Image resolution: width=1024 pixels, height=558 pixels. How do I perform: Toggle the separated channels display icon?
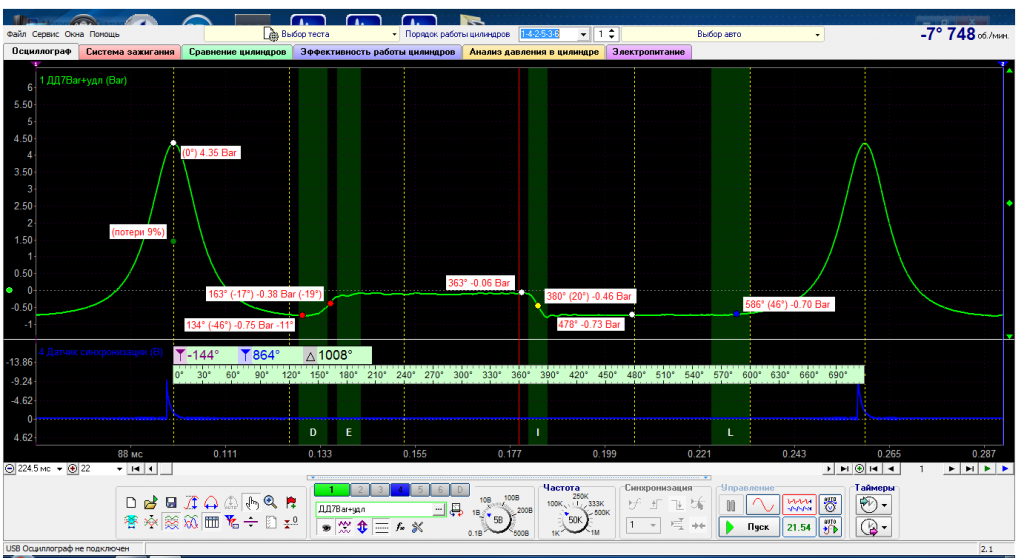pyautogui.click(x=171, y=522)
